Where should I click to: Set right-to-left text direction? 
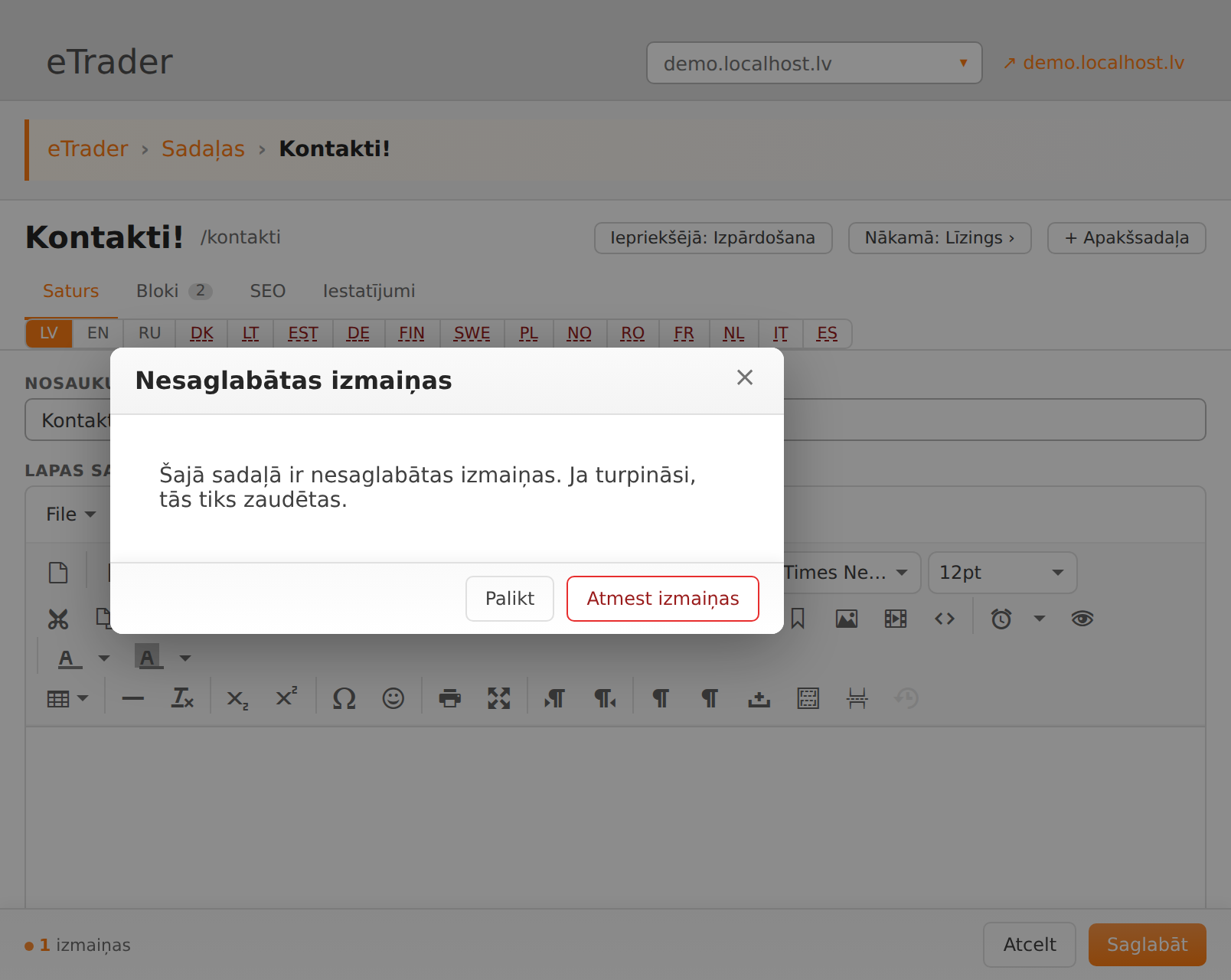click(605, 698)
